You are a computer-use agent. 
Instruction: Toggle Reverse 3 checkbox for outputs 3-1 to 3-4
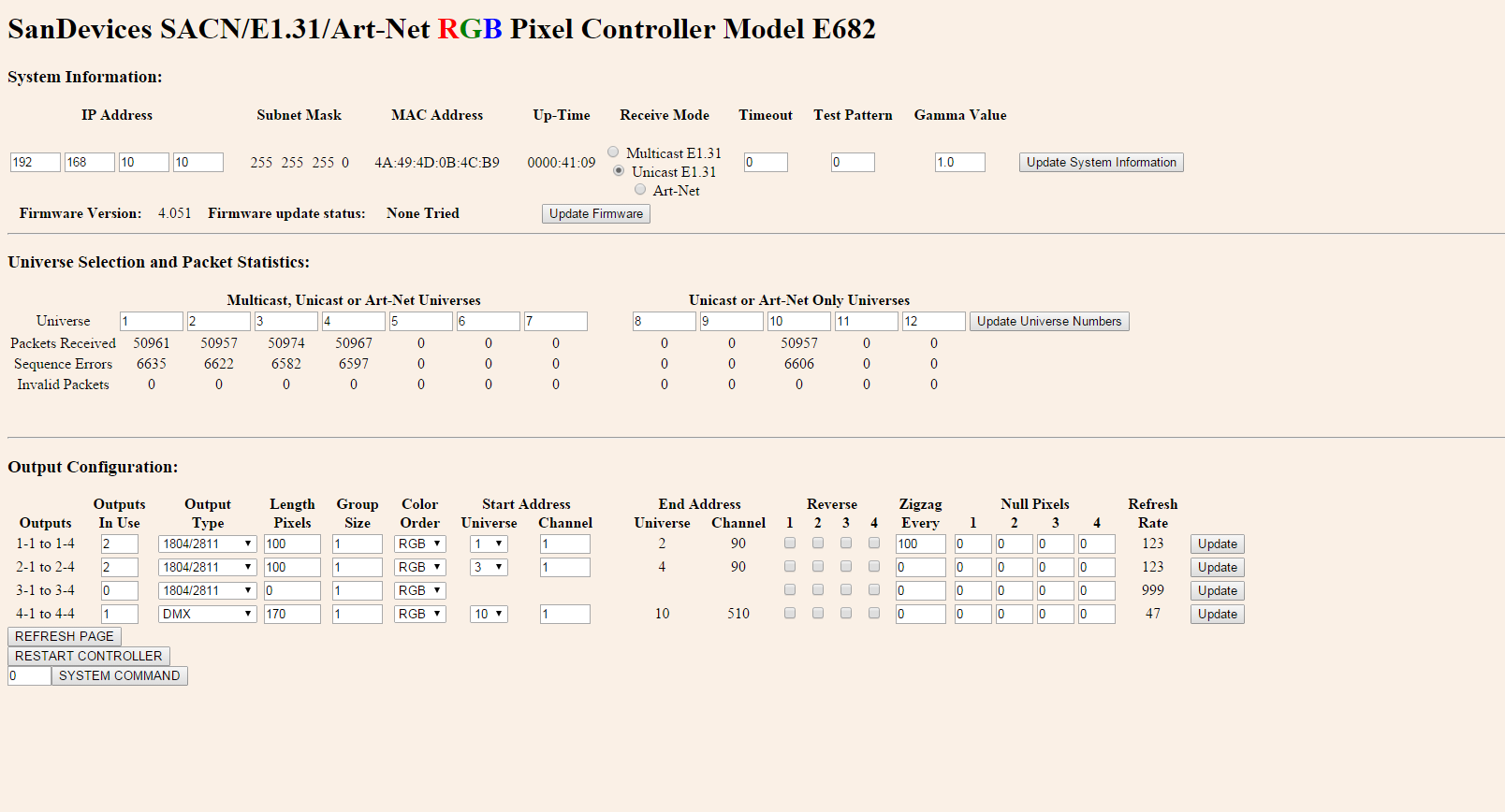pyautogui.click(x=846, y=589)
